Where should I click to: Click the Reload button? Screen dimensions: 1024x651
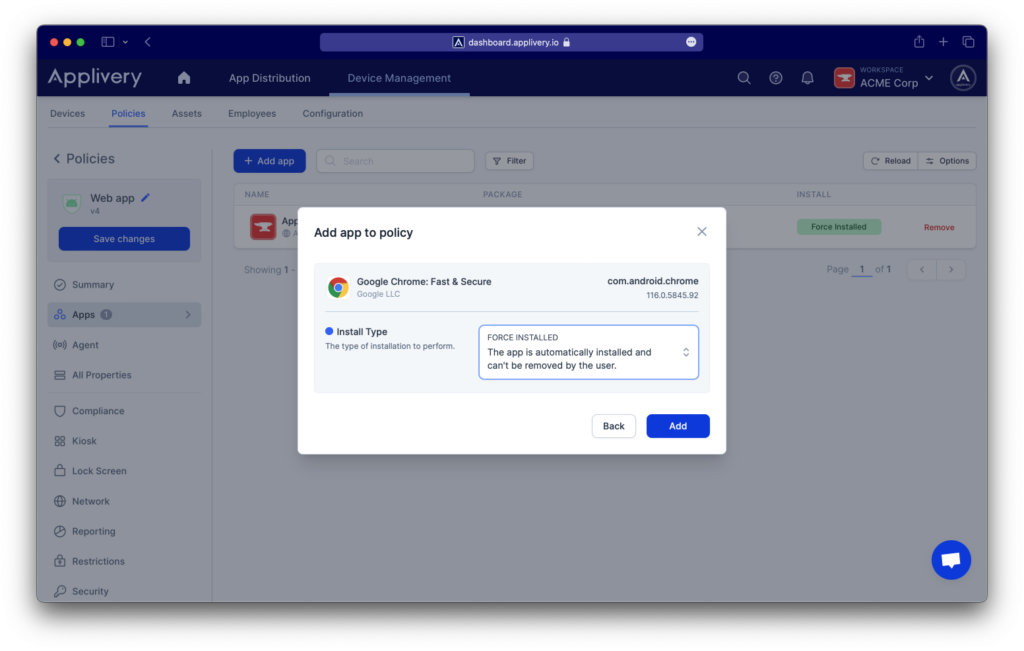(890, 161)
